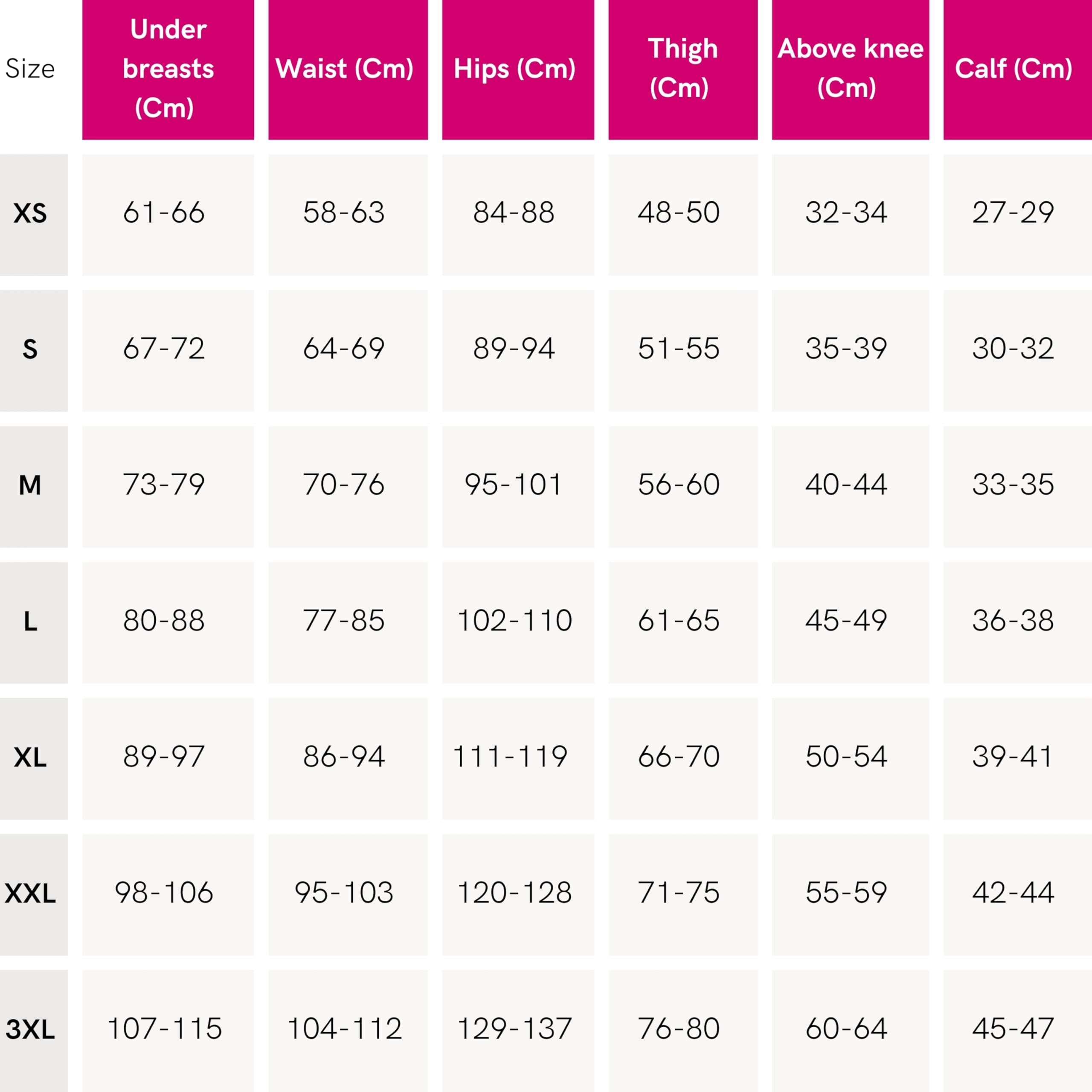This screenshot has width=1092, height=1092.
Task: Select the 61-65 thigh cell
Action: pos(679,621)
